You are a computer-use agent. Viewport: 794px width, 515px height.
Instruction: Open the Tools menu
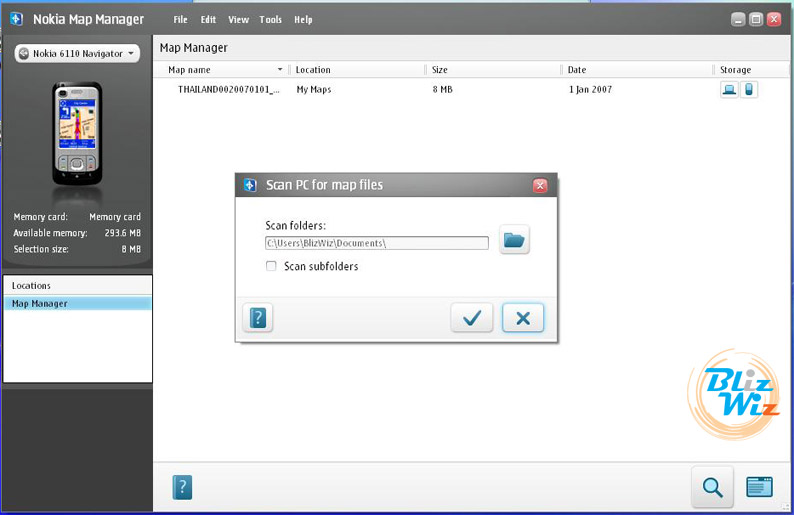(270, 20)
